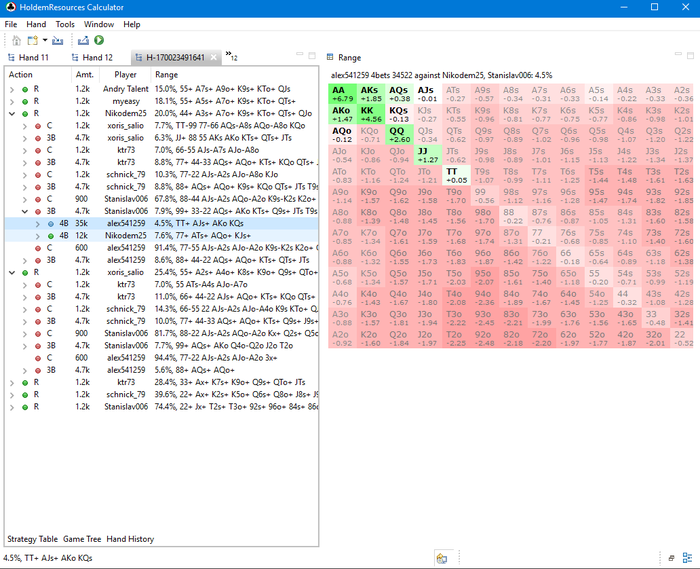
Task: Click the import tray toolbar icon
Action: [x=58, y=41]
